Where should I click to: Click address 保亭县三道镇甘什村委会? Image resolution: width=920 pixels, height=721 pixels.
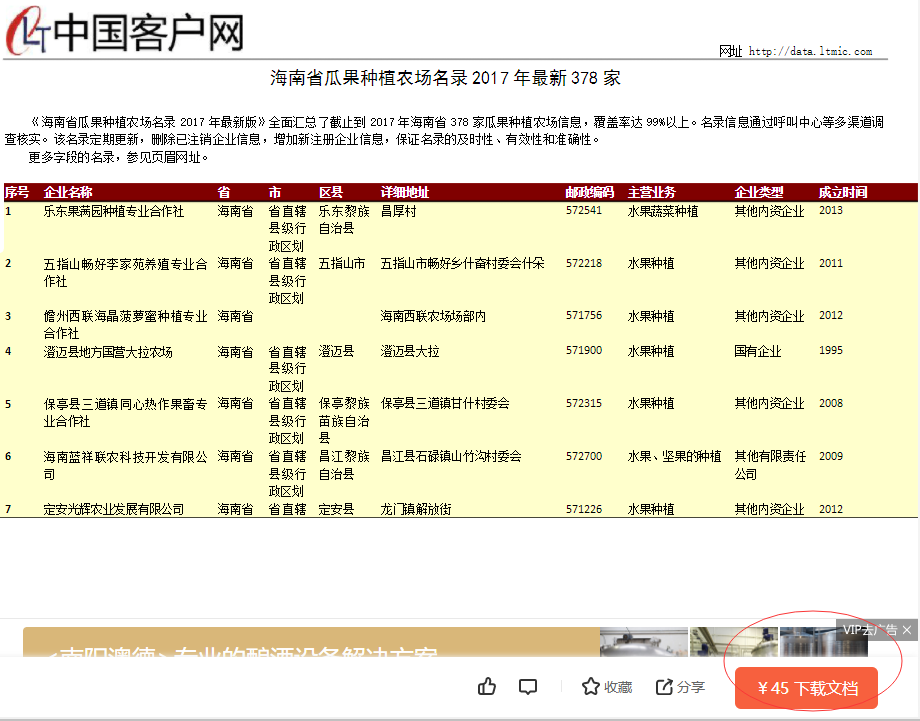445,404
